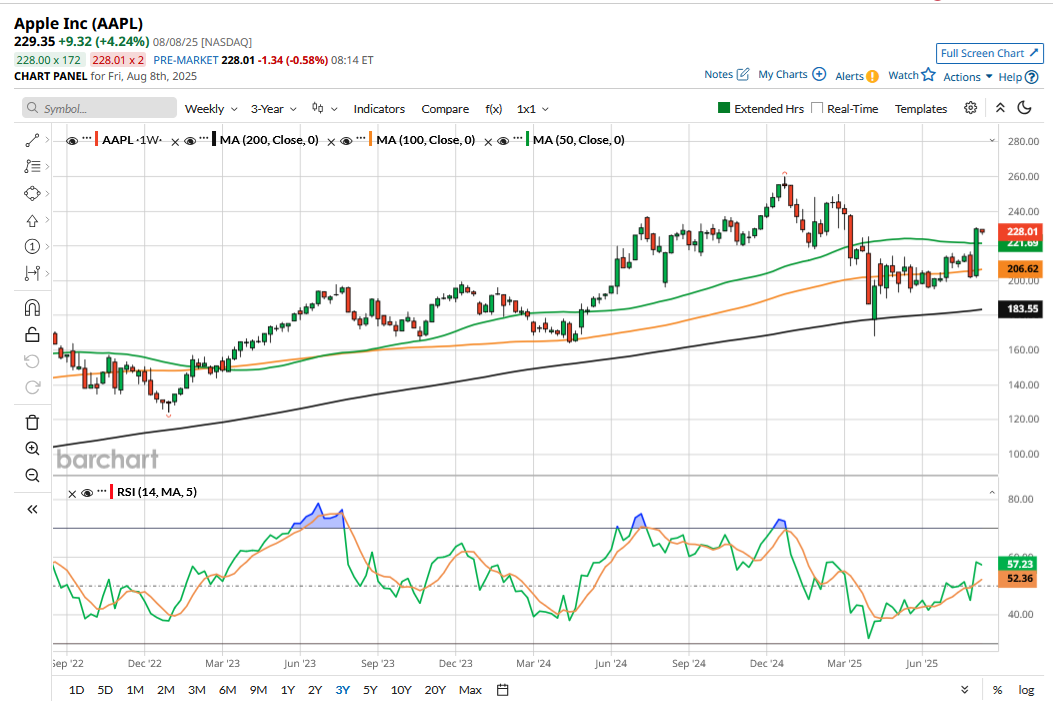
Task: Switch to dark mode moon icon
Action: pos(1025,108)
